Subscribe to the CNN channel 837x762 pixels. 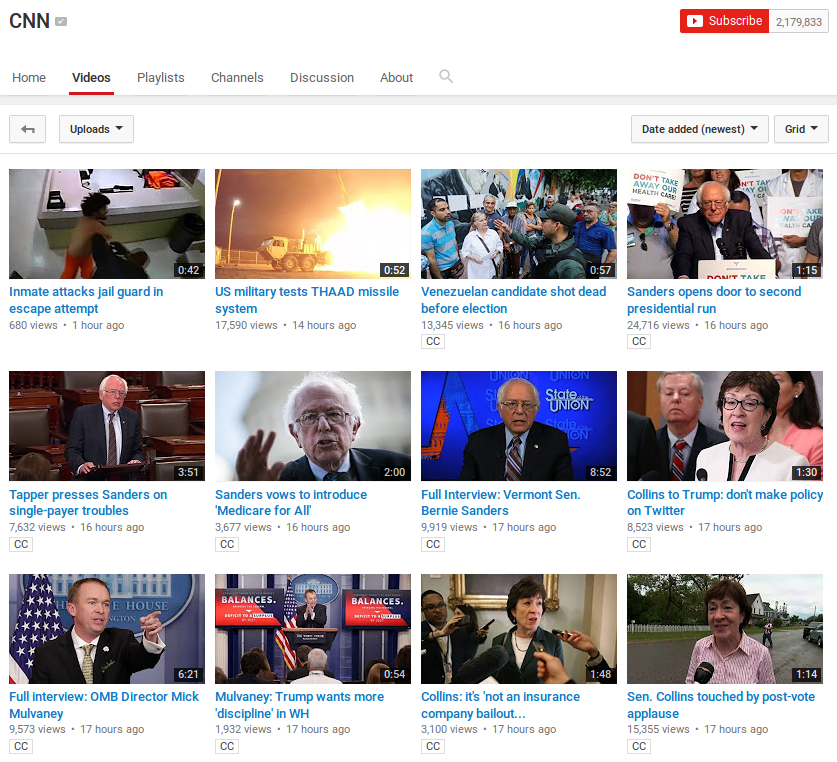(x=724, y=21)
